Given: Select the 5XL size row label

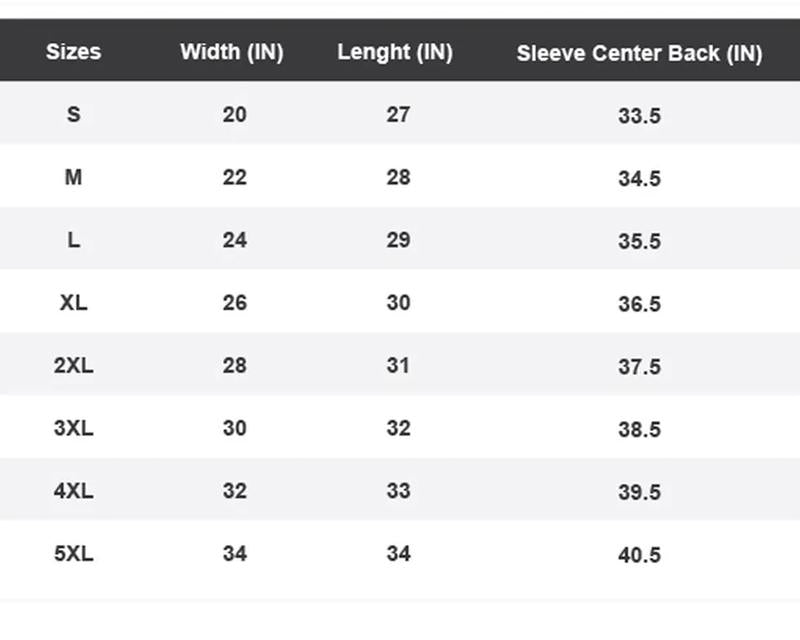Looking at the screenshot, I should coord(73,554).
